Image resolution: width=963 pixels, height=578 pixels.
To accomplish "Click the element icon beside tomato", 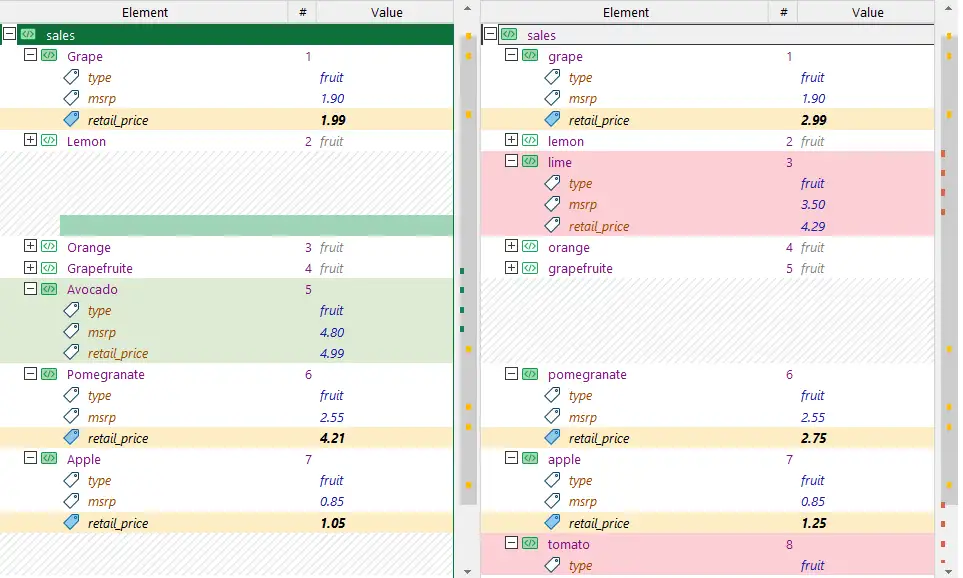I will [x=530, y=544].
